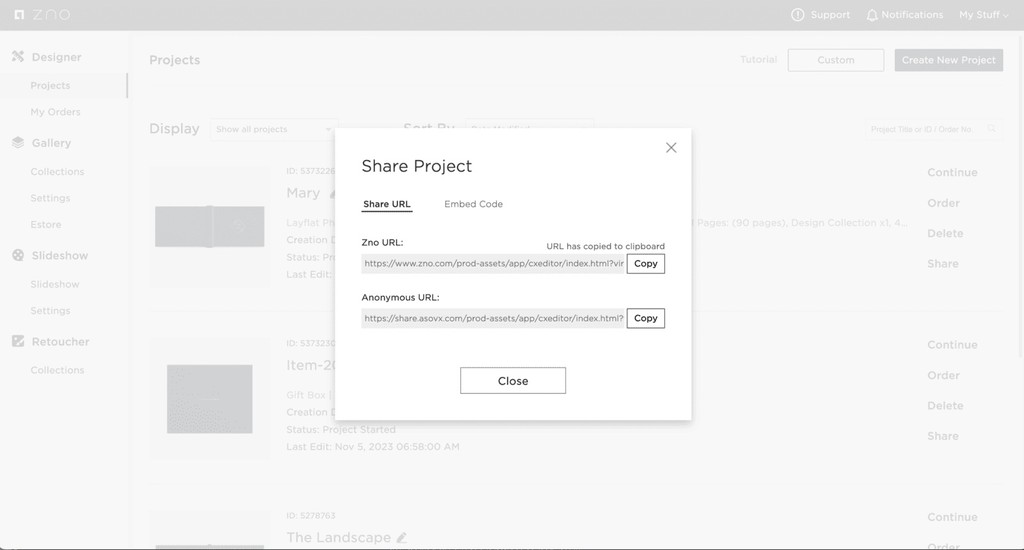
Task: Open the Mary project thumbnail
Action: 210,227
